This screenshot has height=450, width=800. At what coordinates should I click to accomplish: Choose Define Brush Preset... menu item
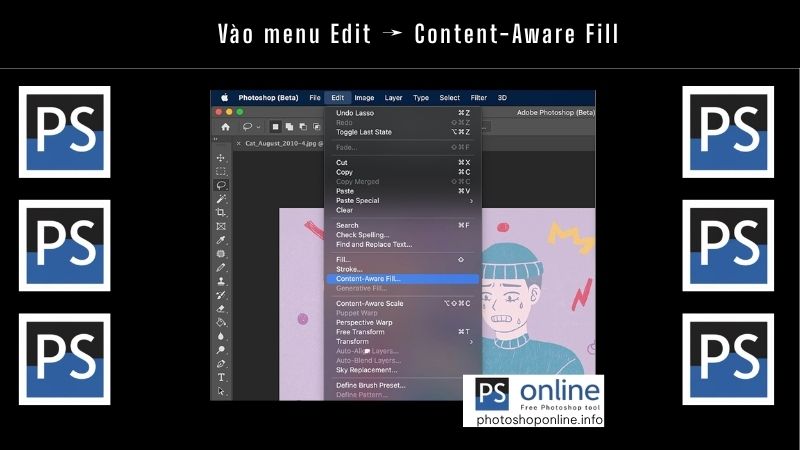point(403,386)
